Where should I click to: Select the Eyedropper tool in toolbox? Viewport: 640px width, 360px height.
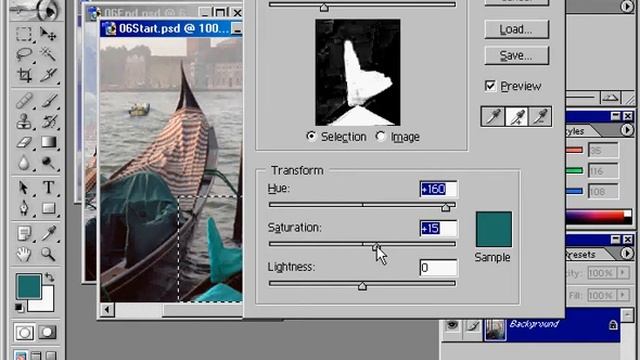(x=48, y=233)
